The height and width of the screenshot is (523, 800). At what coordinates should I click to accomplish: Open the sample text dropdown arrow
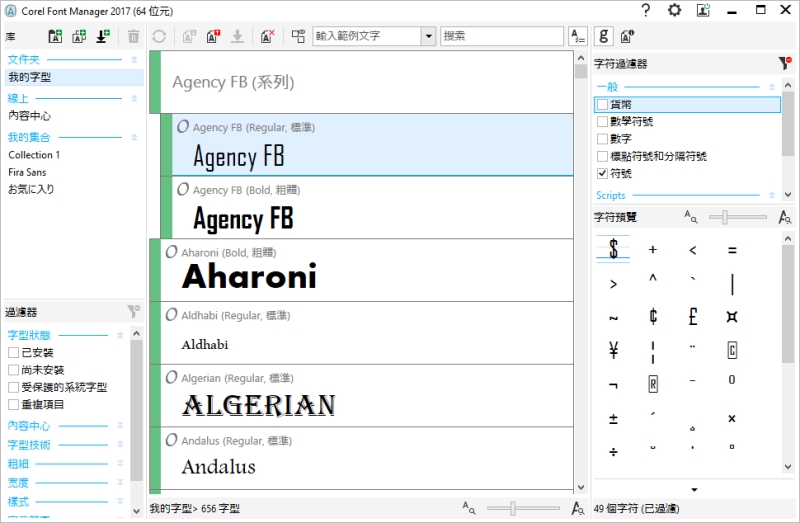tap(429, 36)
